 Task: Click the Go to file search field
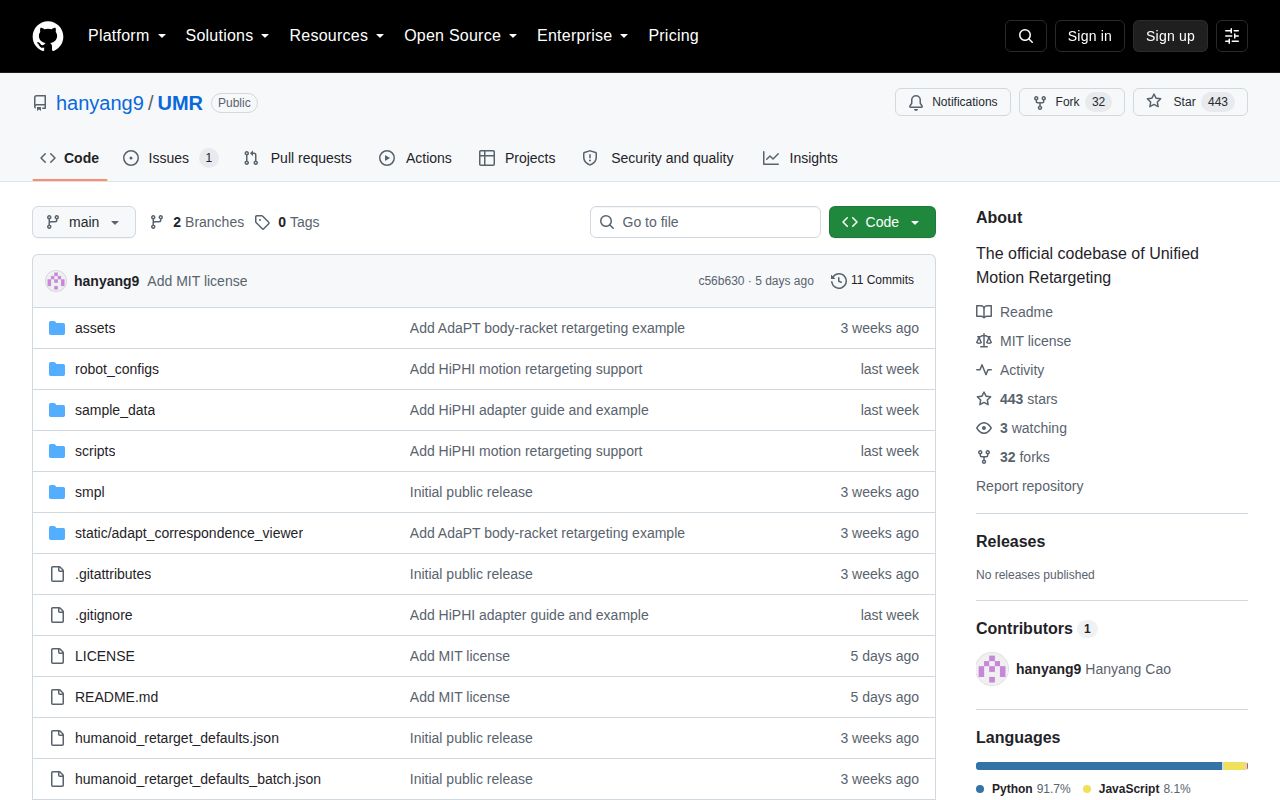coord(705,222)
